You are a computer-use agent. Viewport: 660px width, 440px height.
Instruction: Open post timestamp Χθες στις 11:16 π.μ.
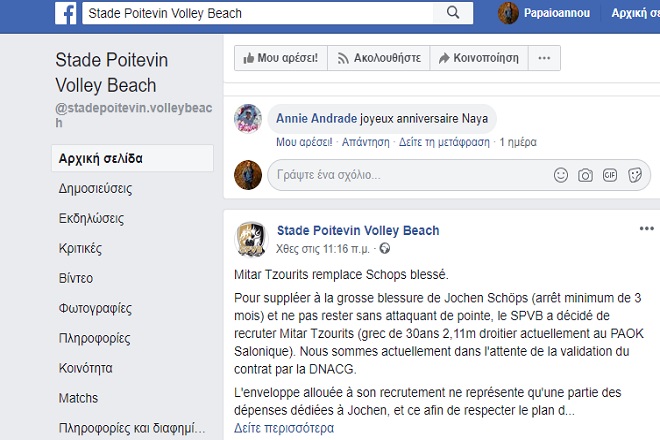pyautogui.click(x=322, y=249)
